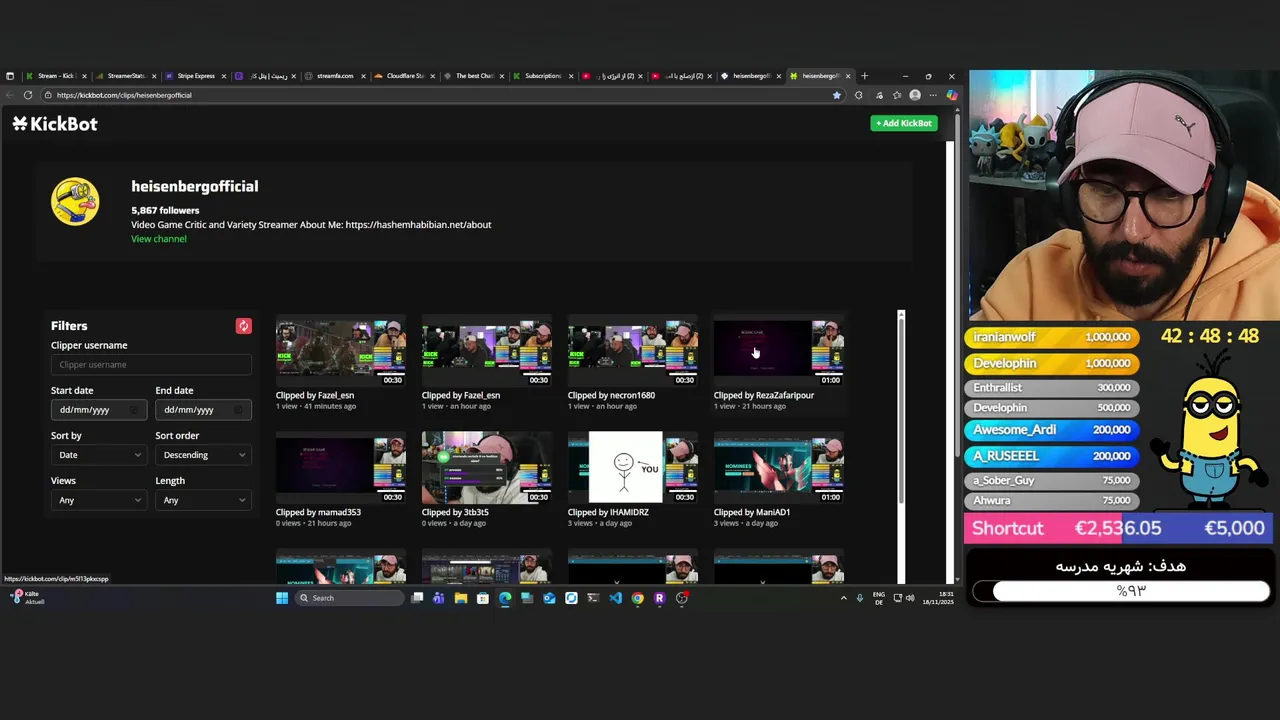The image size is (1280, 720).
Task: Switch to the StreamerStats tab
Action: point(126,76)
